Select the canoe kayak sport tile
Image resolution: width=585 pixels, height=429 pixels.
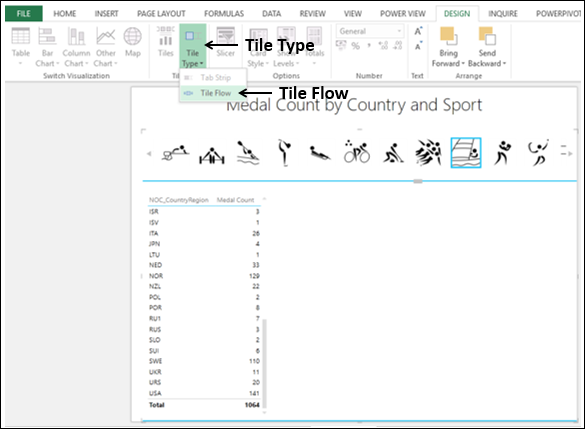[x=248, y=153]
